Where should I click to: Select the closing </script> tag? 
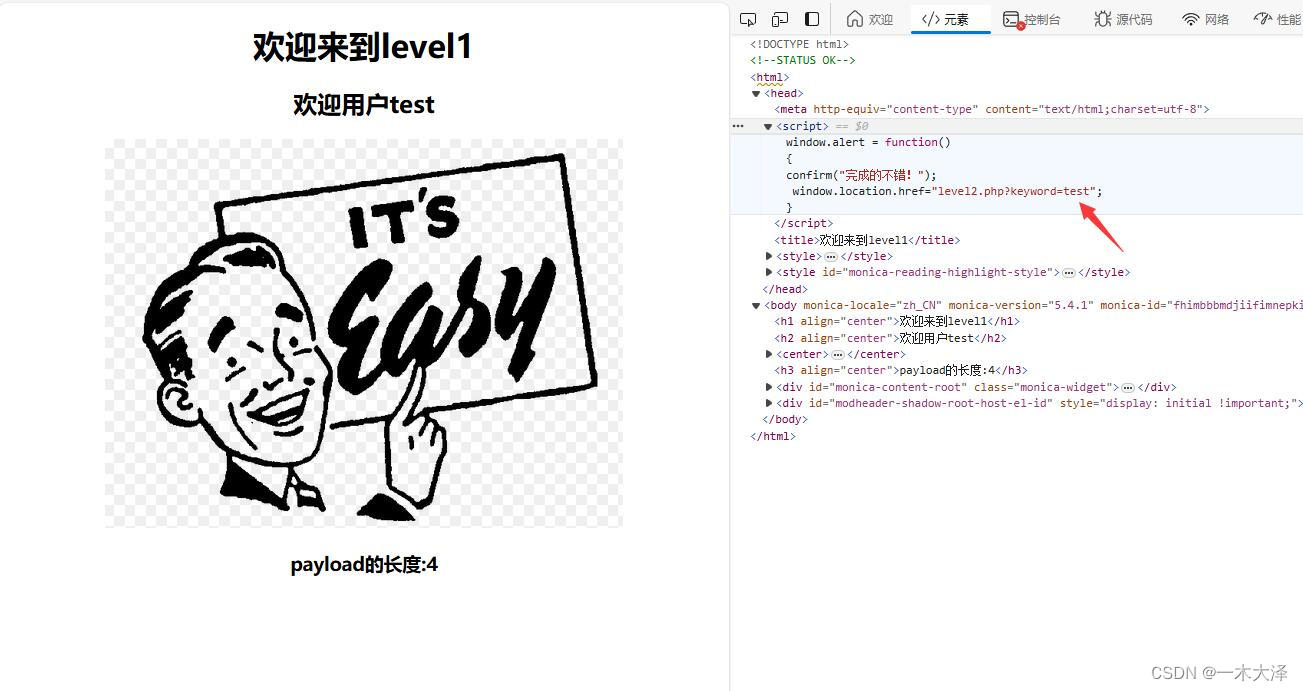click(803, 223)
